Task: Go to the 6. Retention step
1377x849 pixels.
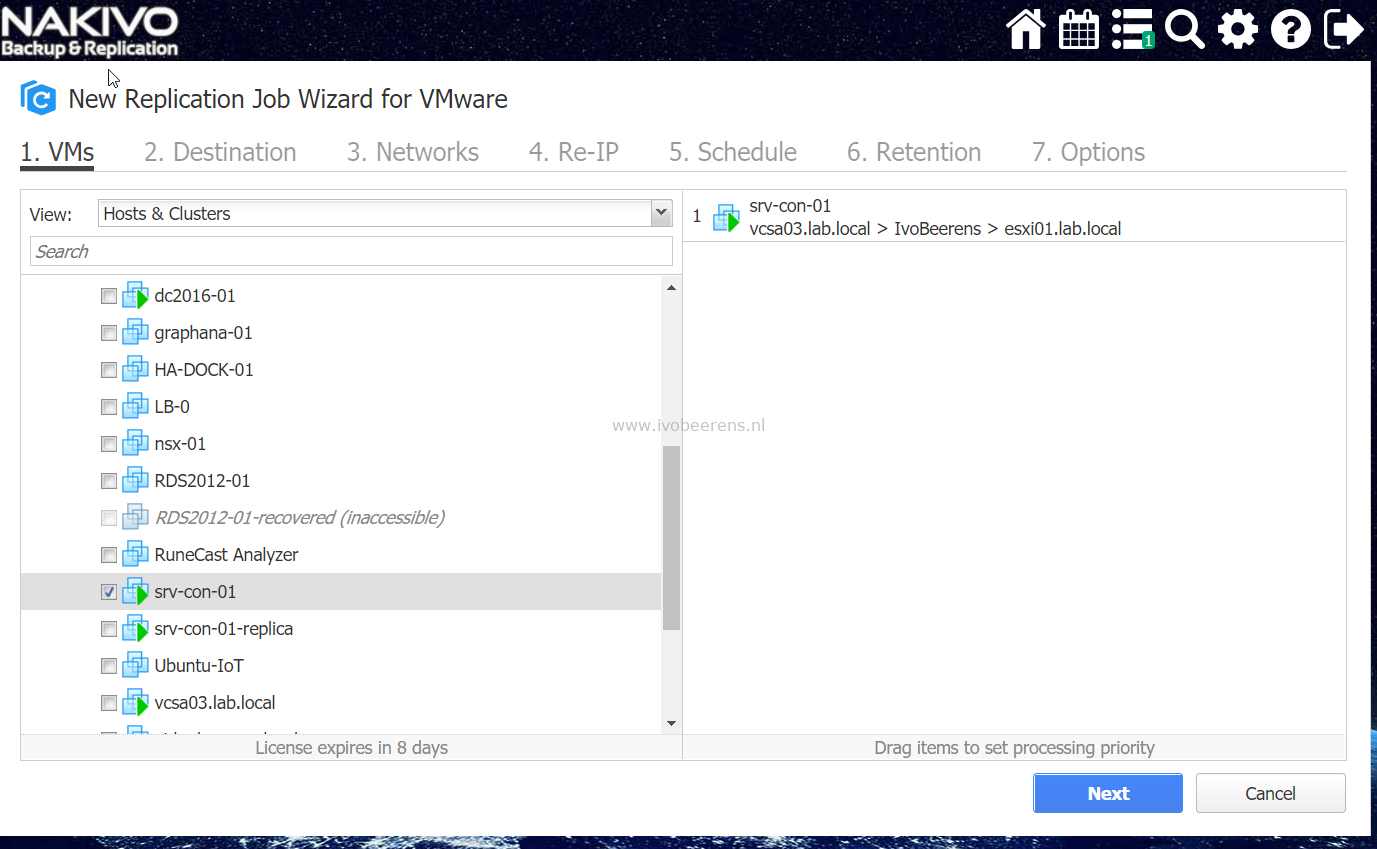Action: [914, 152]
